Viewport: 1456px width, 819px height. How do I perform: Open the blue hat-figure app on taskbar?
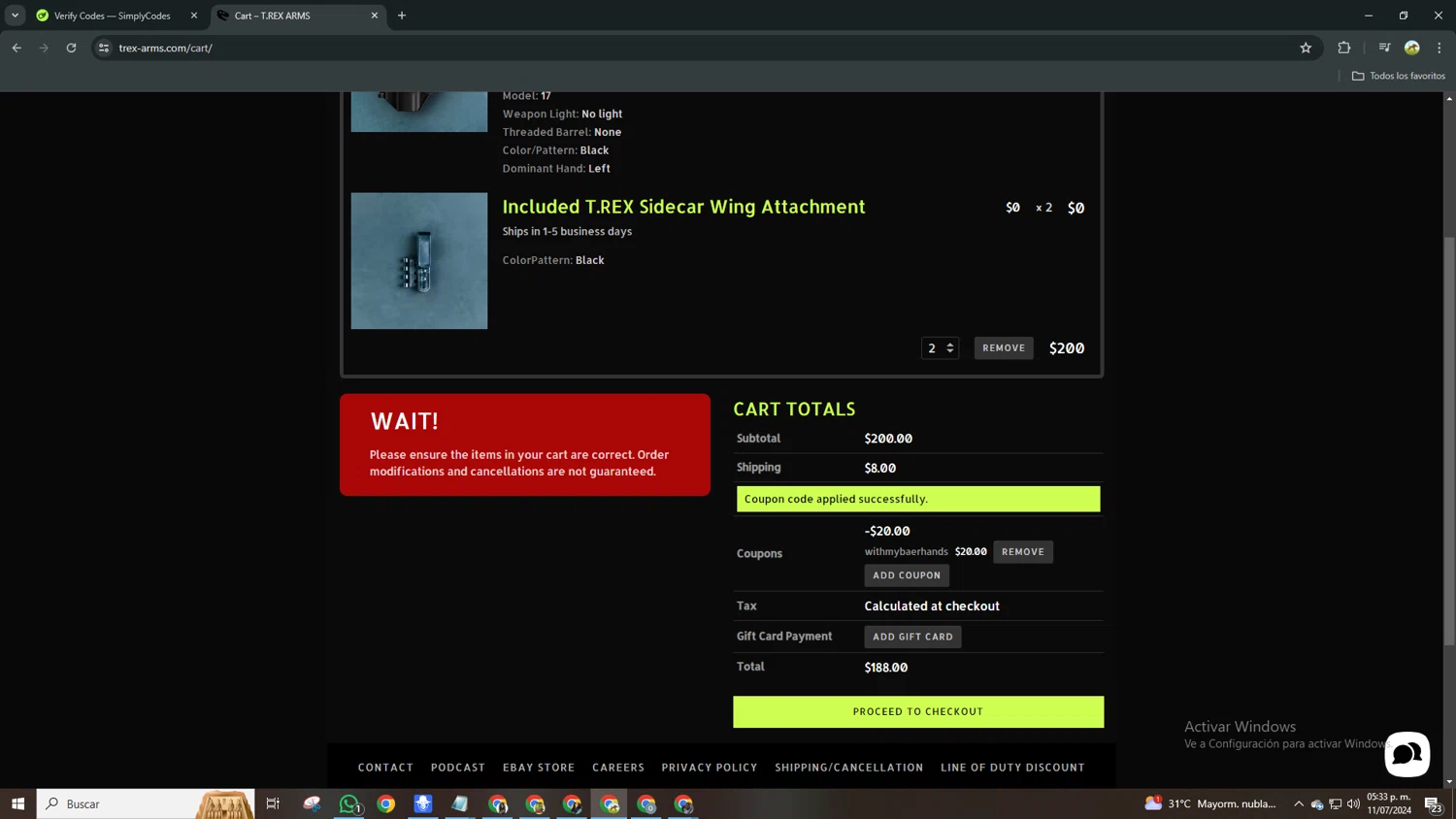(423, 803)
